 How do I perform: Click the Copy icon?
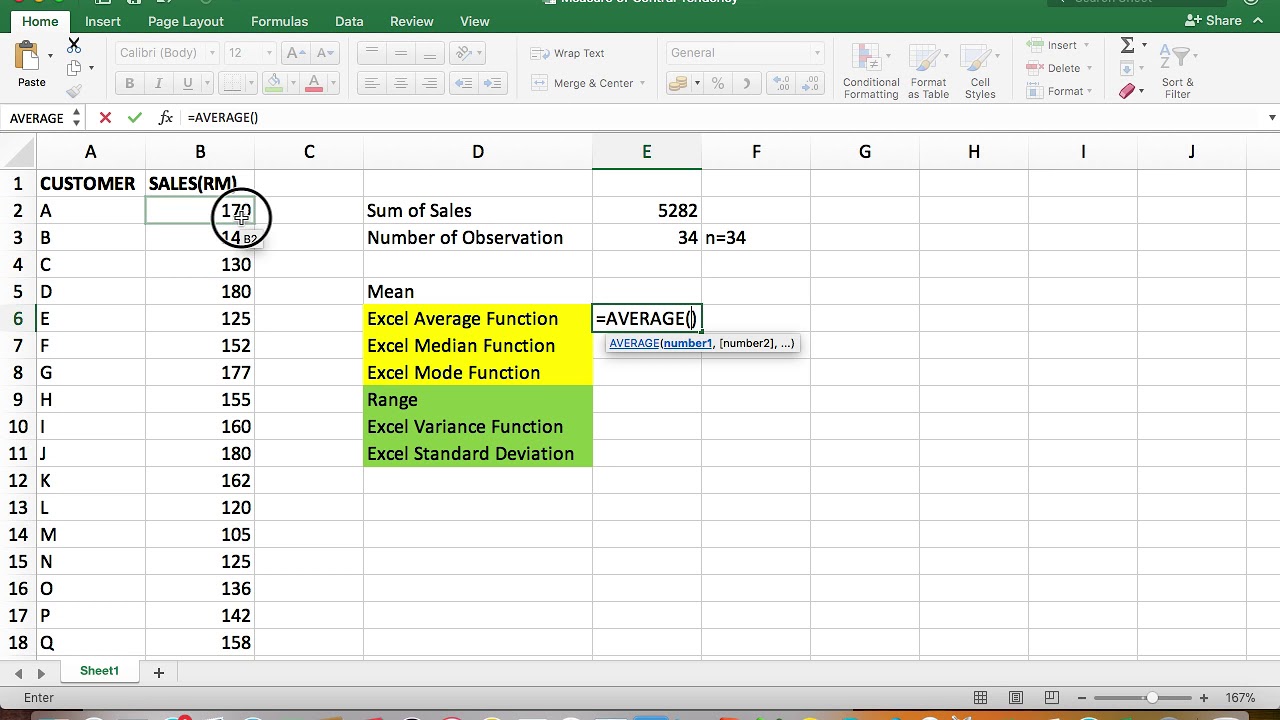tap(74, 68)
